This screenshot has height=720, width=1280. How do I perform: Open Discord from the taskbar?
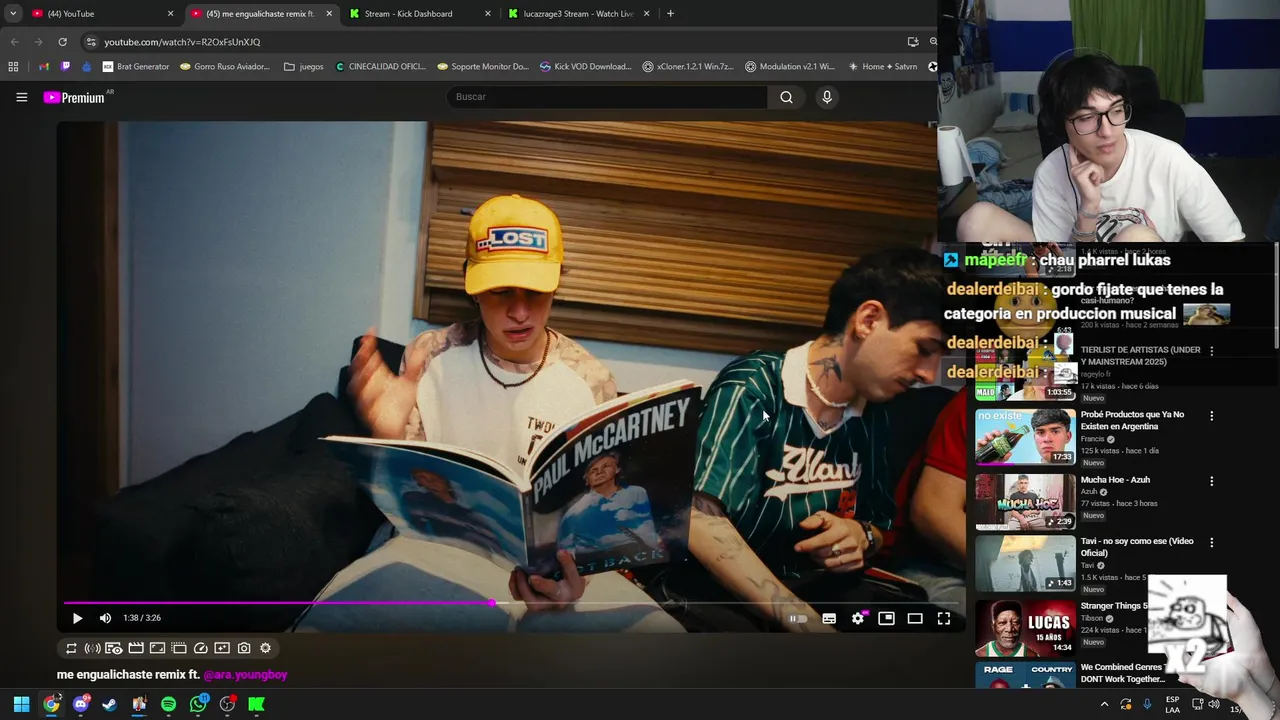81,704
